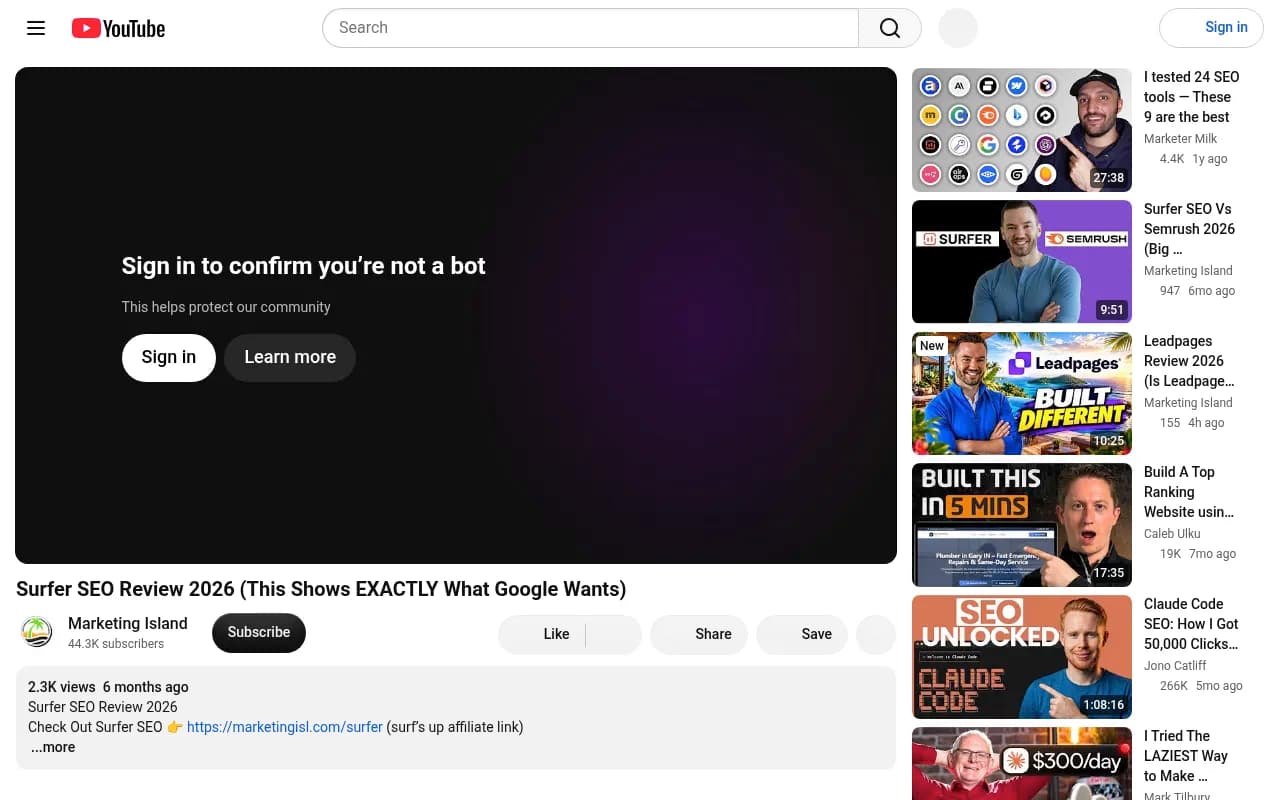1280x800 pixels.
Task: Click the "9:51" duration badge
Action: coord(1112,310)
